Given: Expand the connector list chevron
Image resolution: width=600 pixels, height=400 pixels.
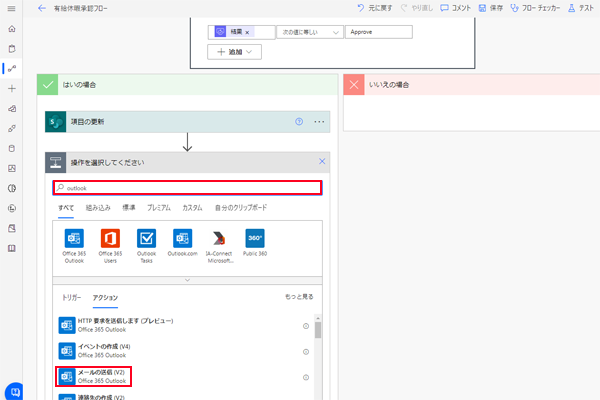Looking at the screenshot, I should click(188, 280).
